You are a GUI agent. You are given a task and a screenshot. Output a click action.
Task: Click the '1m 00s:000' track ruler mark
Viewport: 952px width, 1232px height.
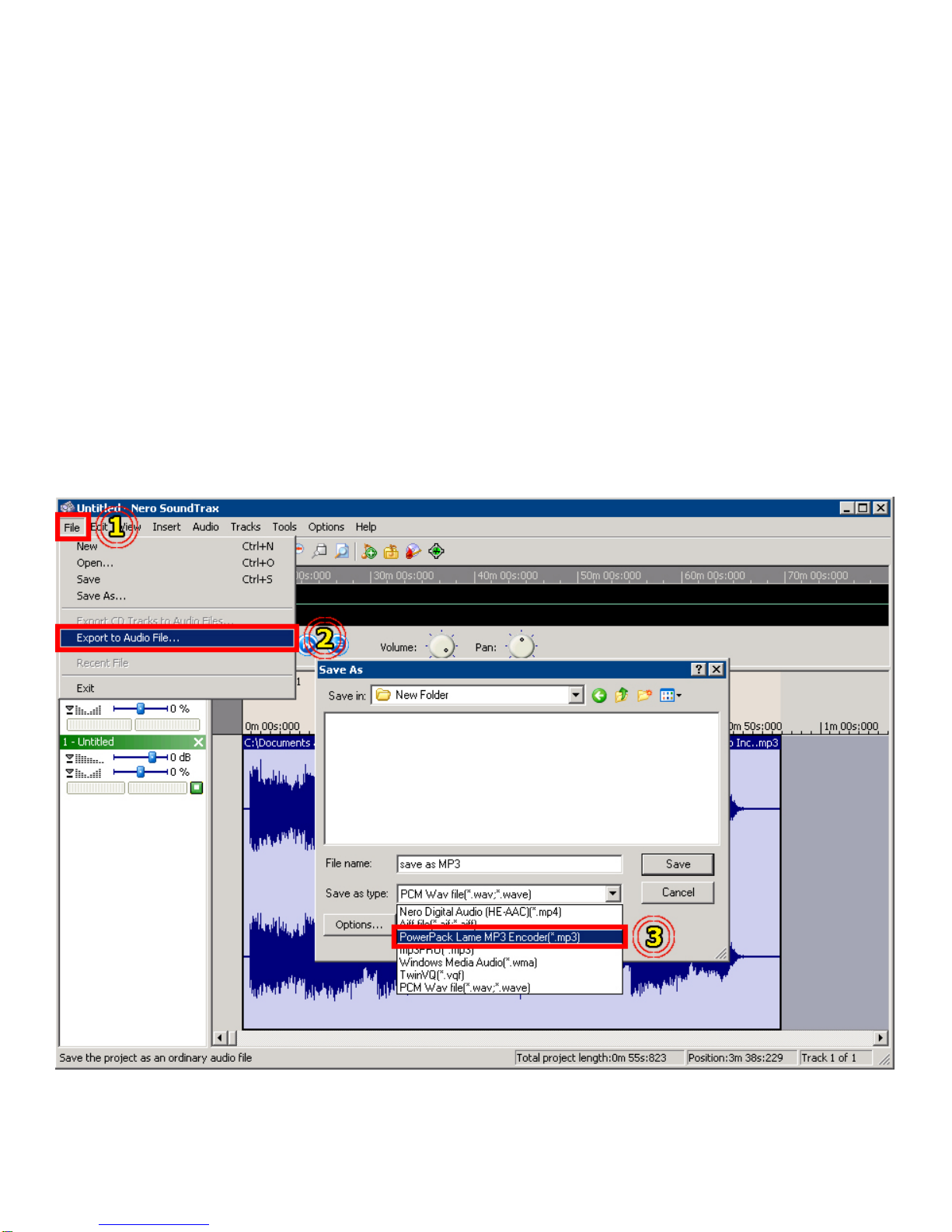[x=850, y=727]
